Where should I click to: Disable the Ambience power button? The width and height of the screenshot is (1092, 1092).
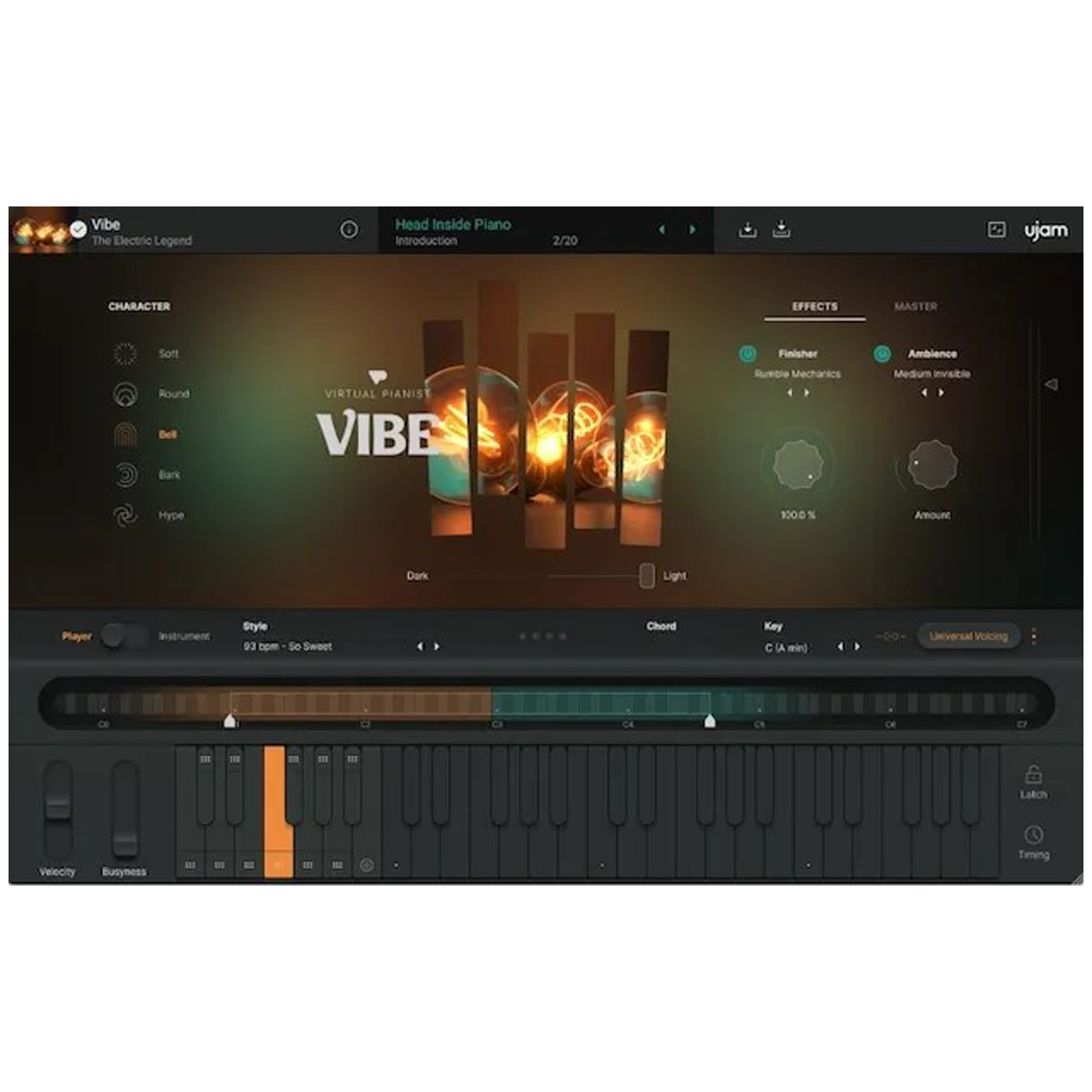pos(882,353)
